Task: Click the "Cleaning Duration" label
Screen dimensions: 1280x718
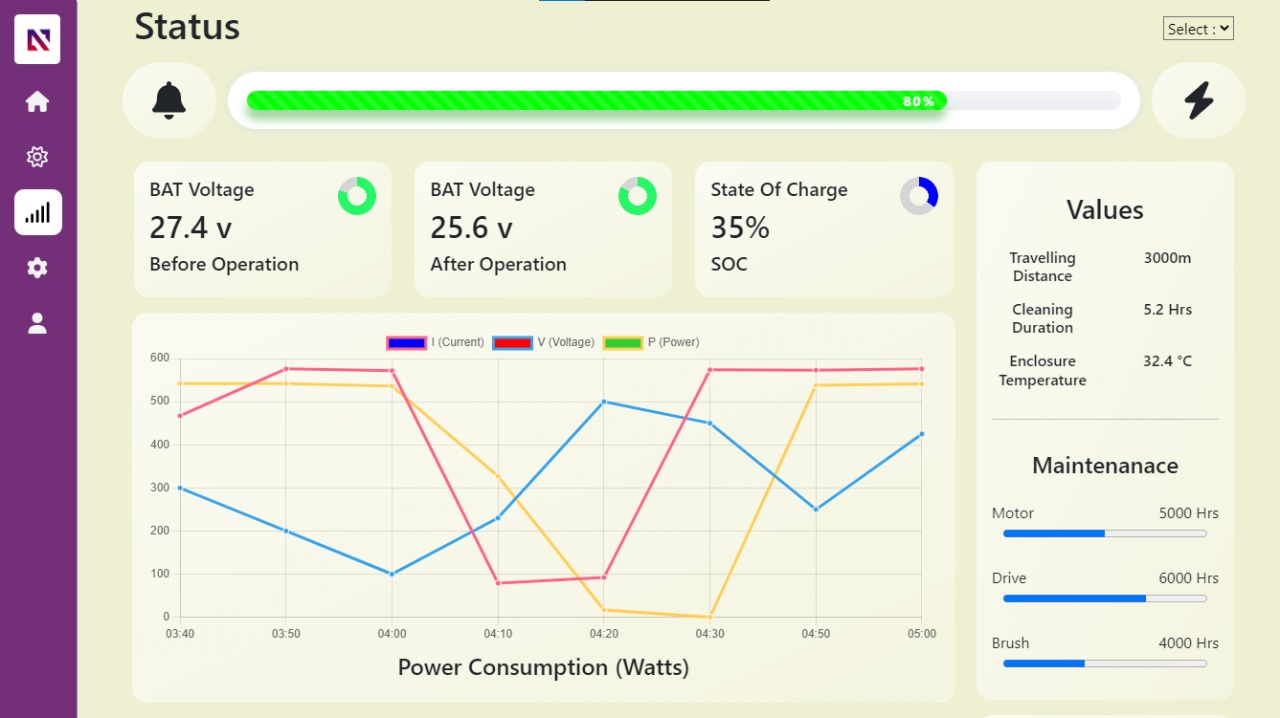Action: [x=1042, y=319]
